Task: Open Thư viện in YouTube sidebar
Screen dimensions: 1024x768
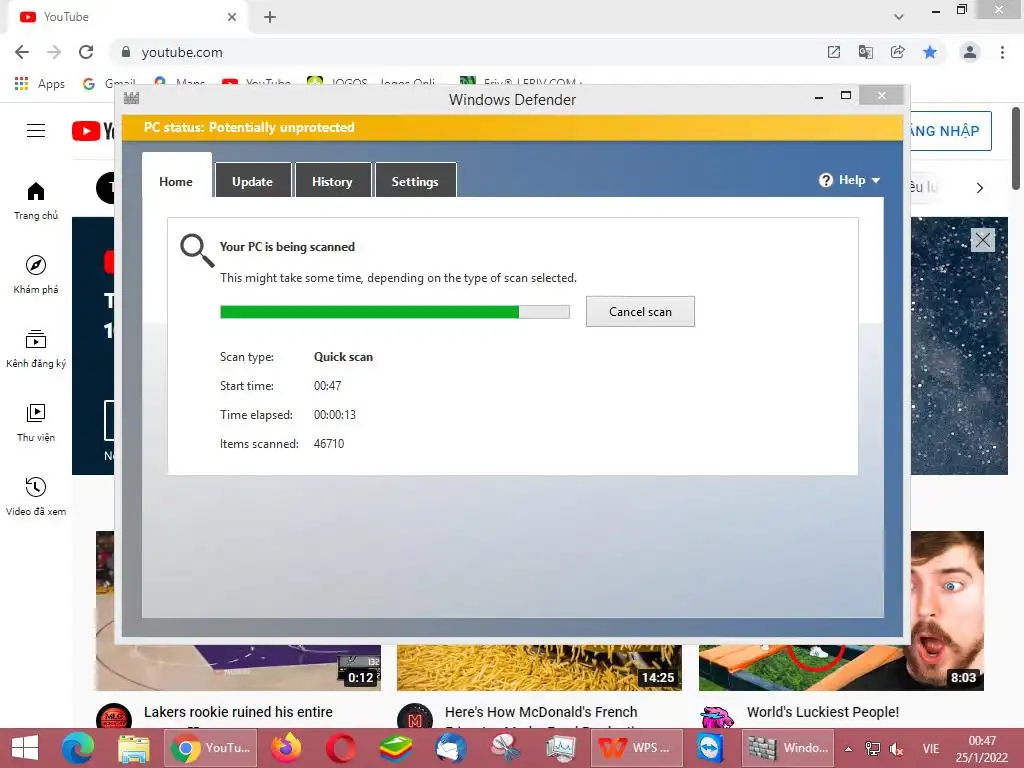Action: click(x=36, y=423)
